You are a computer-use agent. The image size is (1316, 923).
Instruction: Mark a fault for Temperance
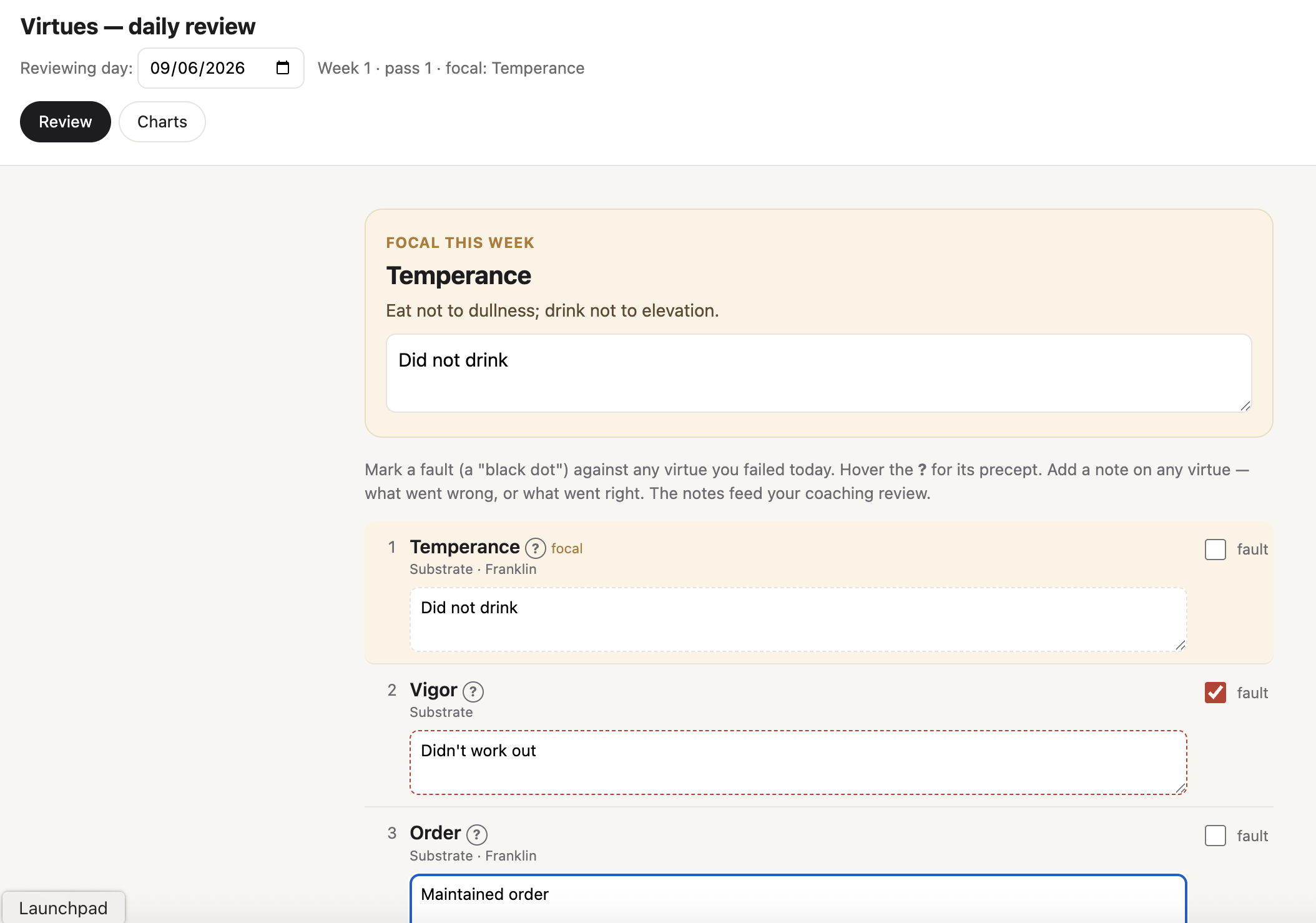click(1215, 550)
